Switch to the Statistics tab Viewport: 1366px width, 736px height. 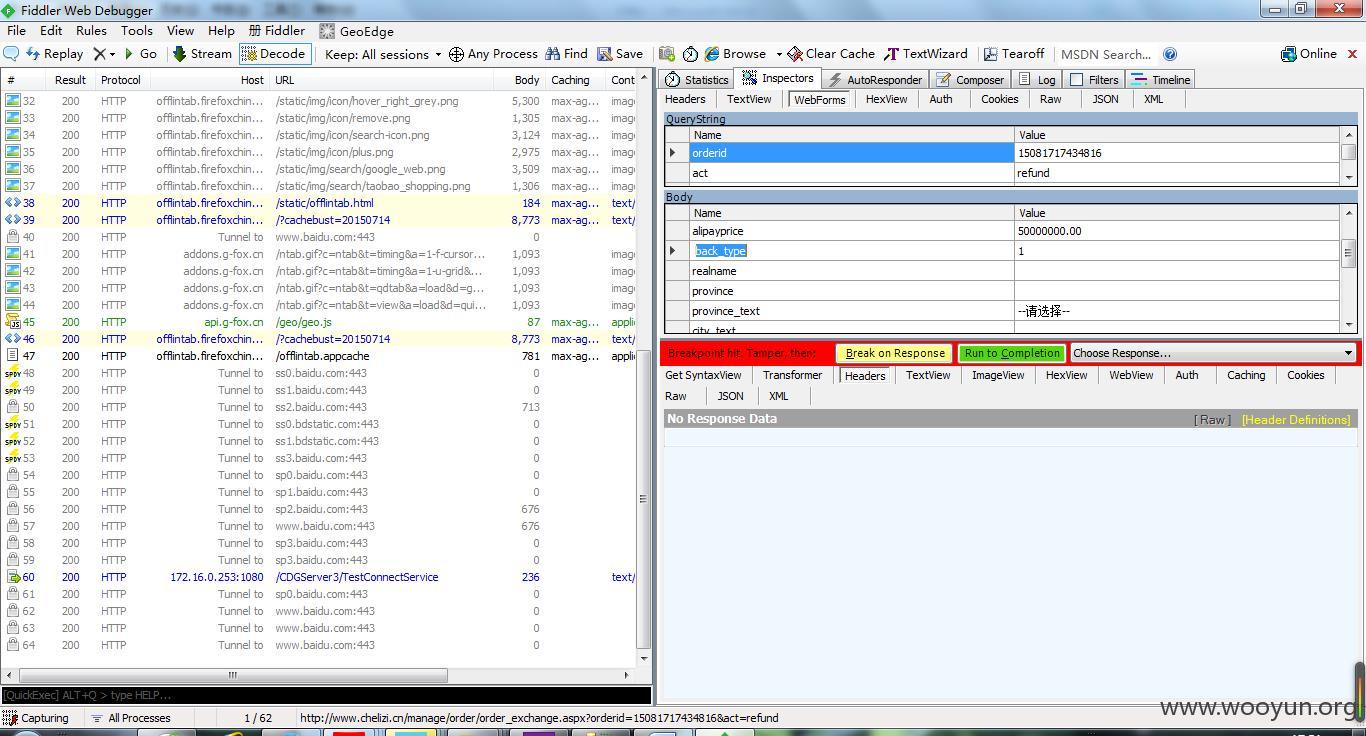coord(697,80)
